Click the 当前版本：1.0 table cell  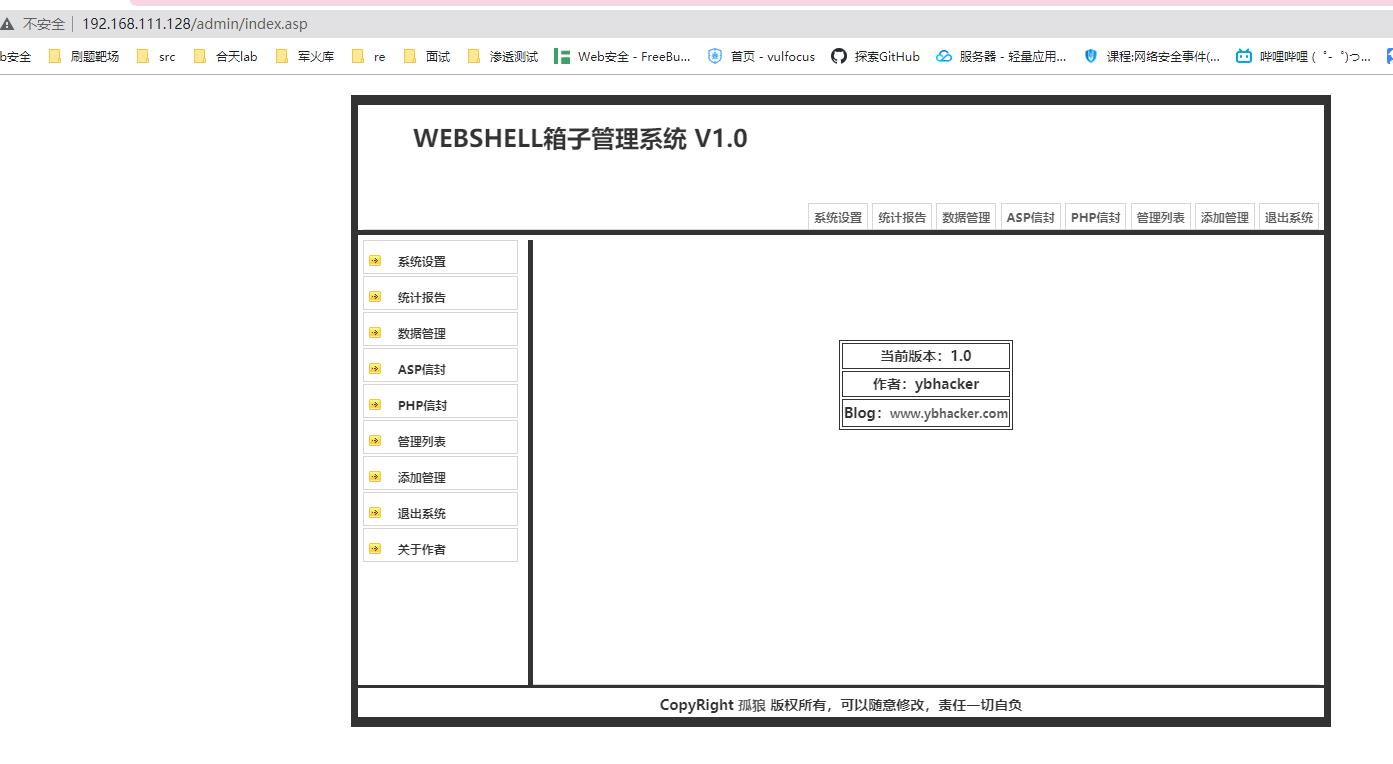click(x=926, y=356)
